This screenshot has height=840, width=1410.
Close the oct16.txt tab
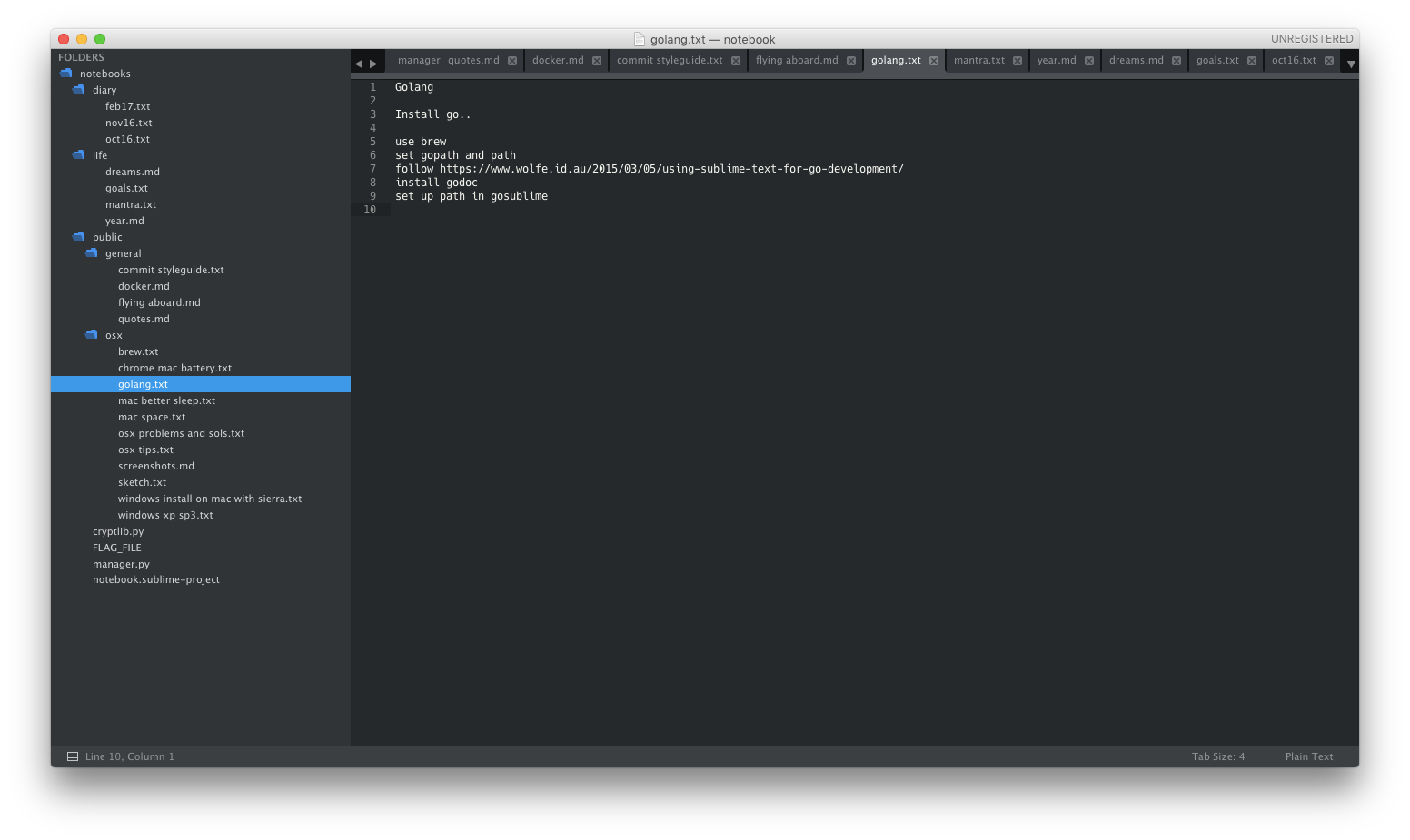pos(1329,61)
